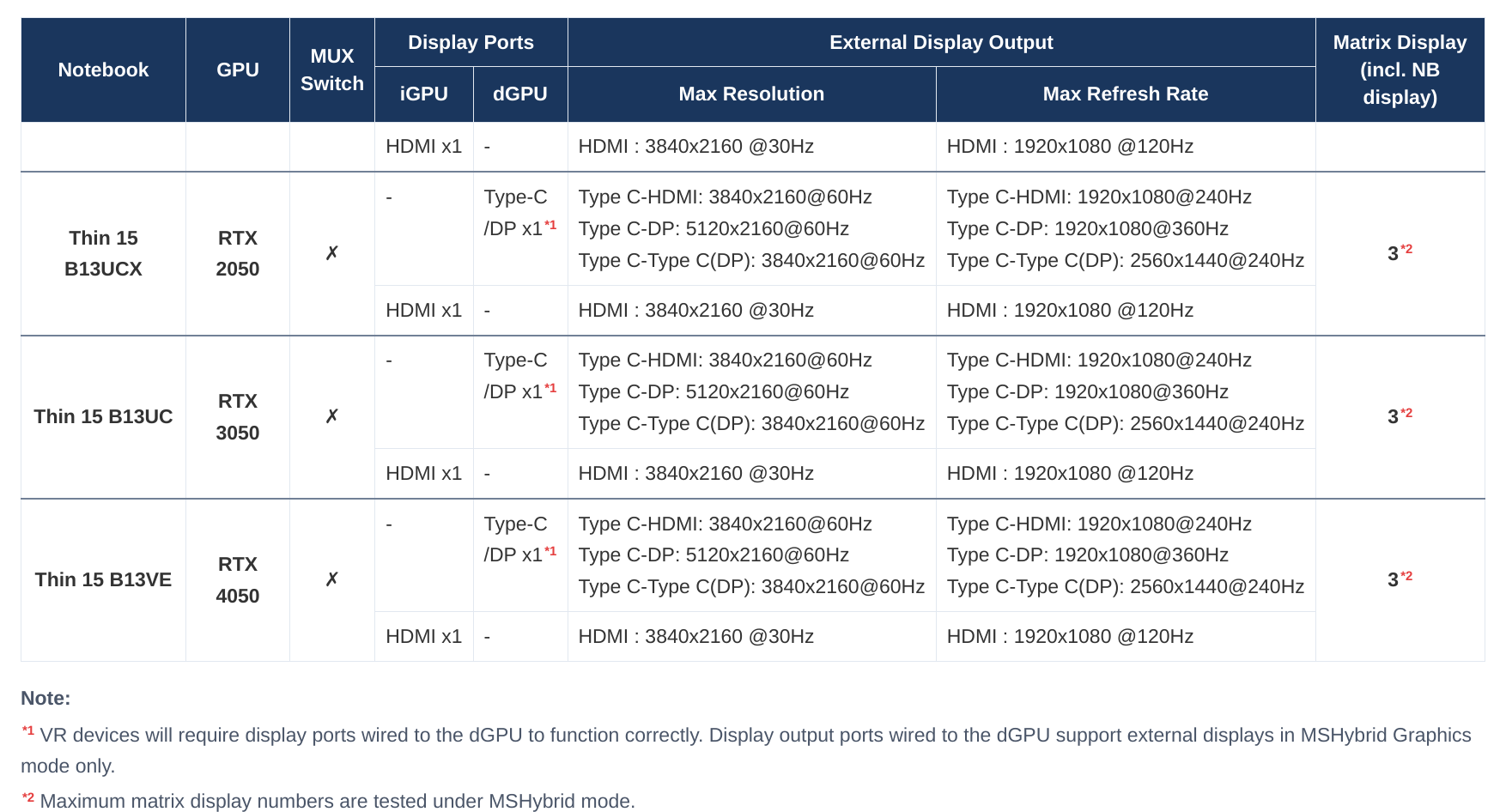Click the Max Refresh Rate subheader
This screenshot has width=1506, height=812.
(x=1126, y=94)
